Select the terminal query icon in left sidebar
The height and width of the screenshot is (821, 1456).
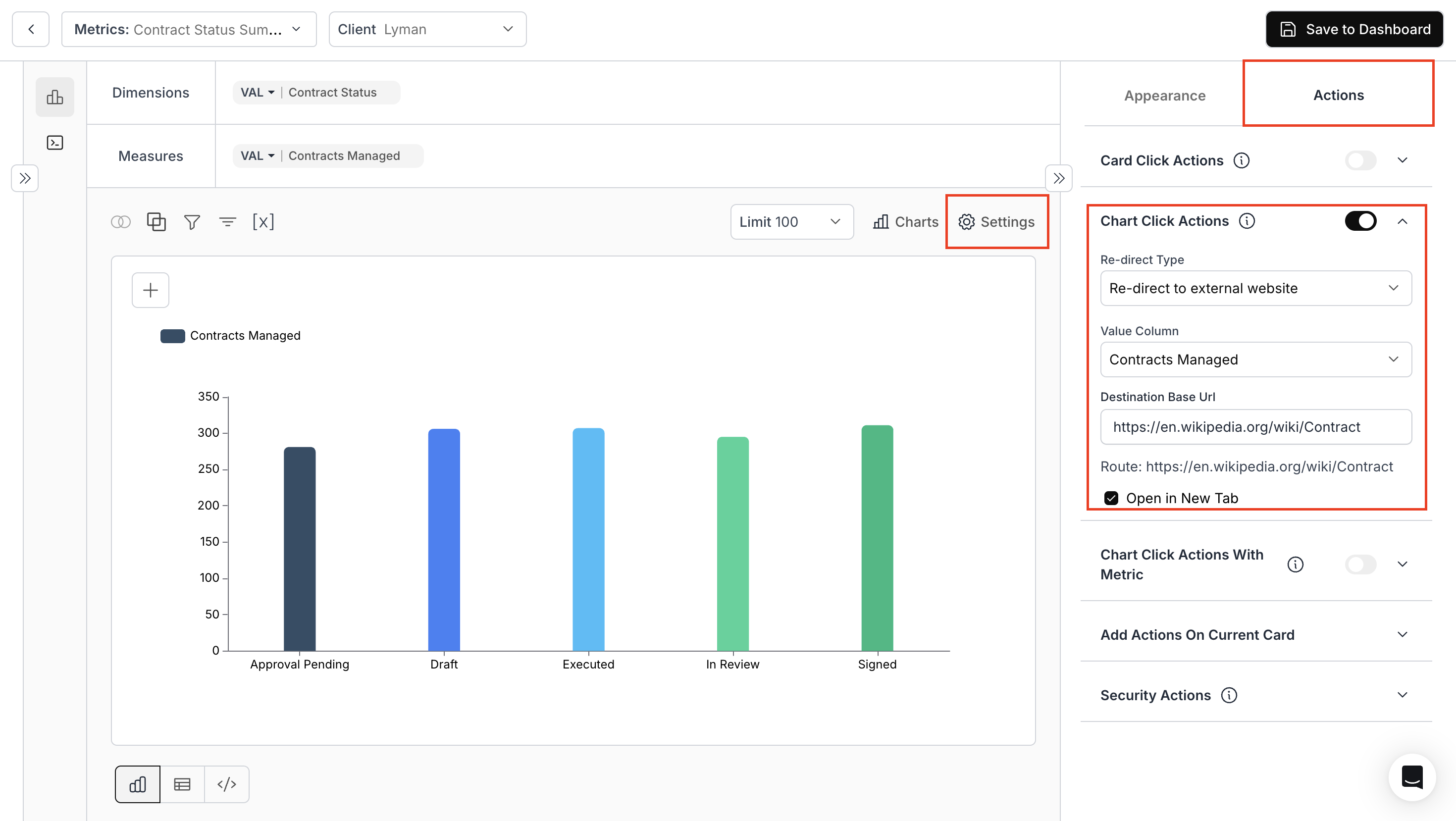(55, 143)
